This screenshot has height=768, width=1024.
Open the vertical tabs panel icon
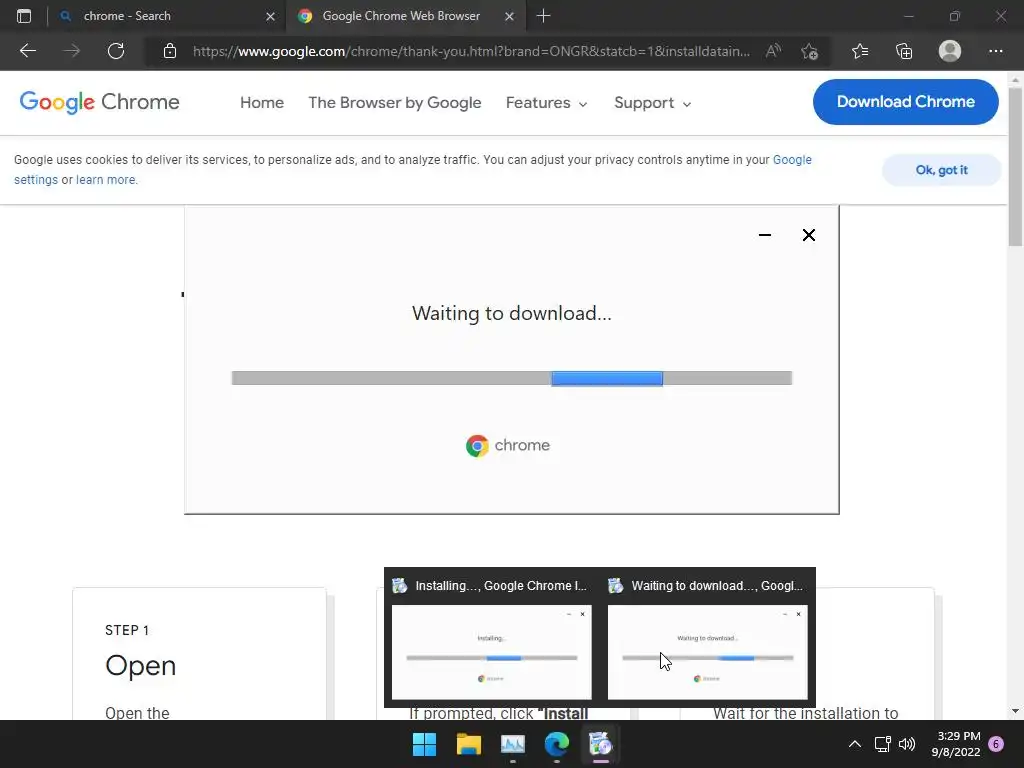point(24,16)
